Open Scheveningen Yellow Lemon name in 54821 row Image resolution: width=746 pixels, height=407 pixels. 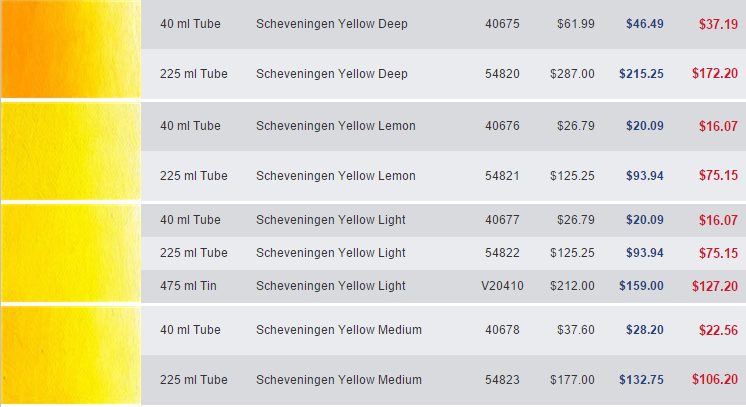pos(336,176)
